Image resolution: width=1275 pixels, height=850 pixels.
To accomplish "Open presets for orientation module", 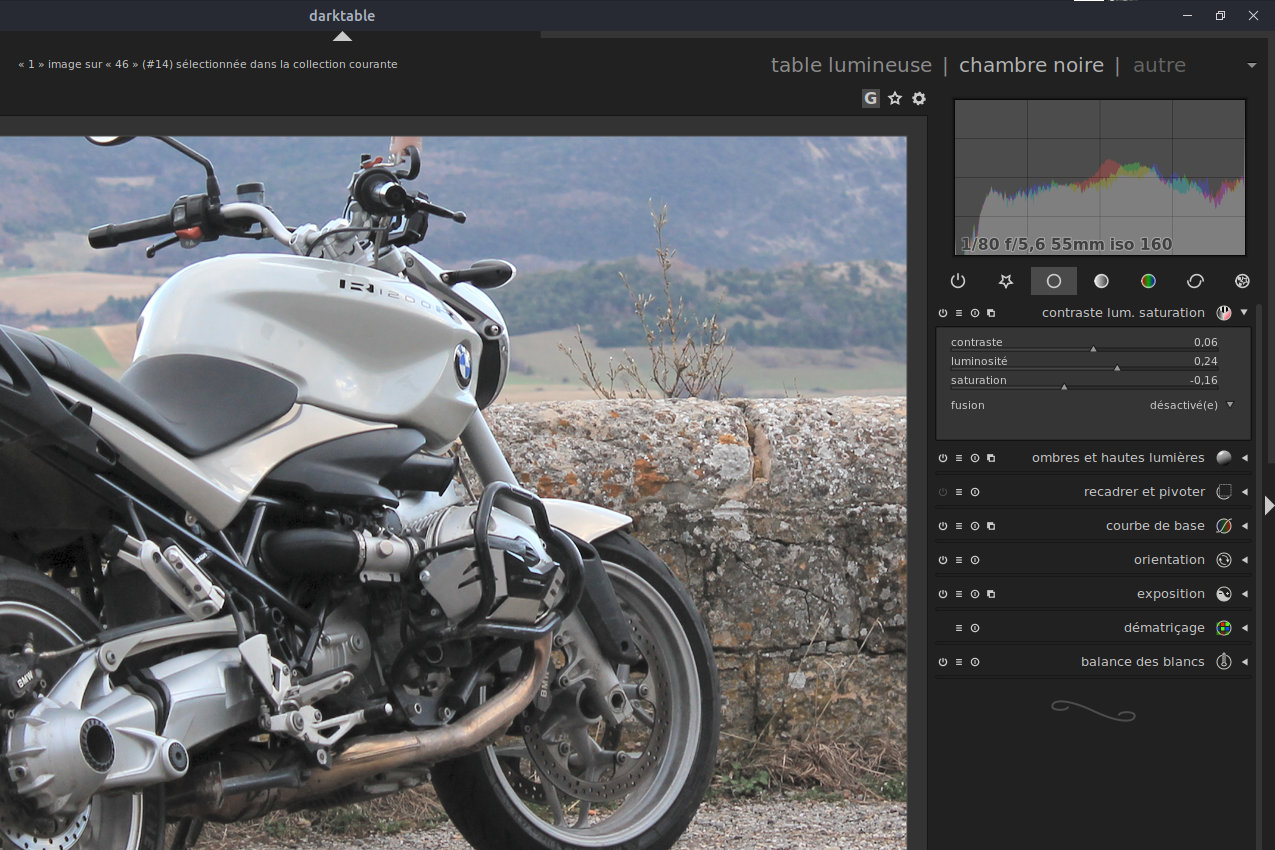I will 959,560.
